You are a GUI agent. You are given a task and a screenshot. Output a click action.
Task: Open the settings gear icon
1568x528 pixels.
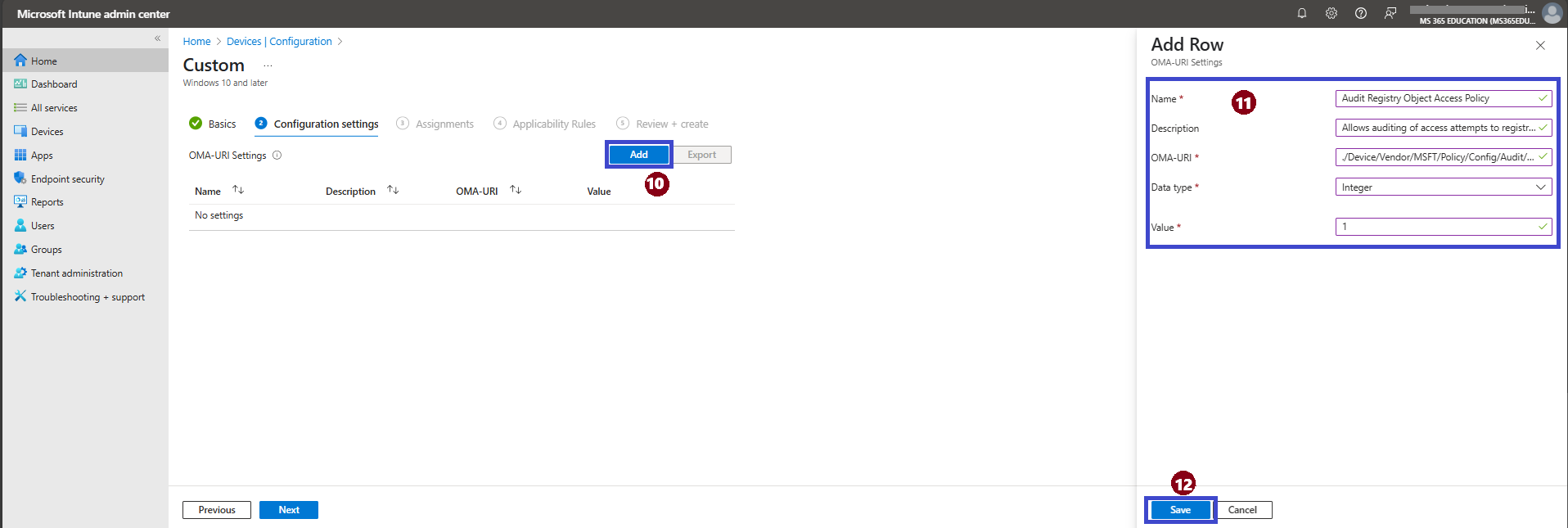click(x=1331, y=13)
